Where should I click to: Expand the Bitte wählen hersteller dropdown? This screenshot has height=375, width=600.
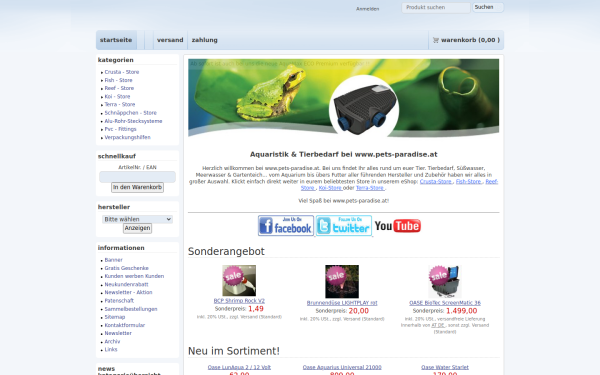coord(137,219)
